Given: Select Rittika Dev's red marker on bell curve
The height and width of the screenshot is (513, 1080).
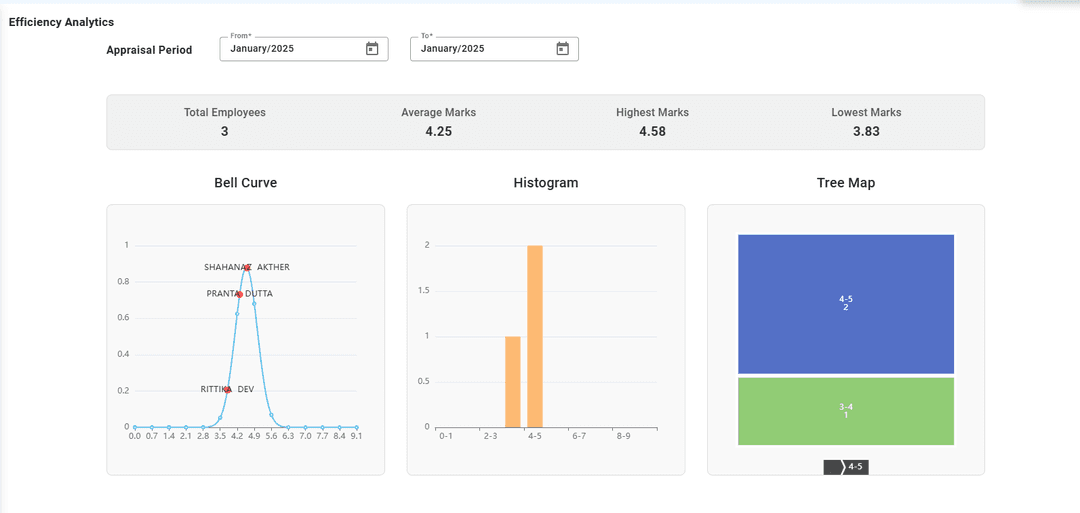Looking at the screenshot, I should 228,389.
